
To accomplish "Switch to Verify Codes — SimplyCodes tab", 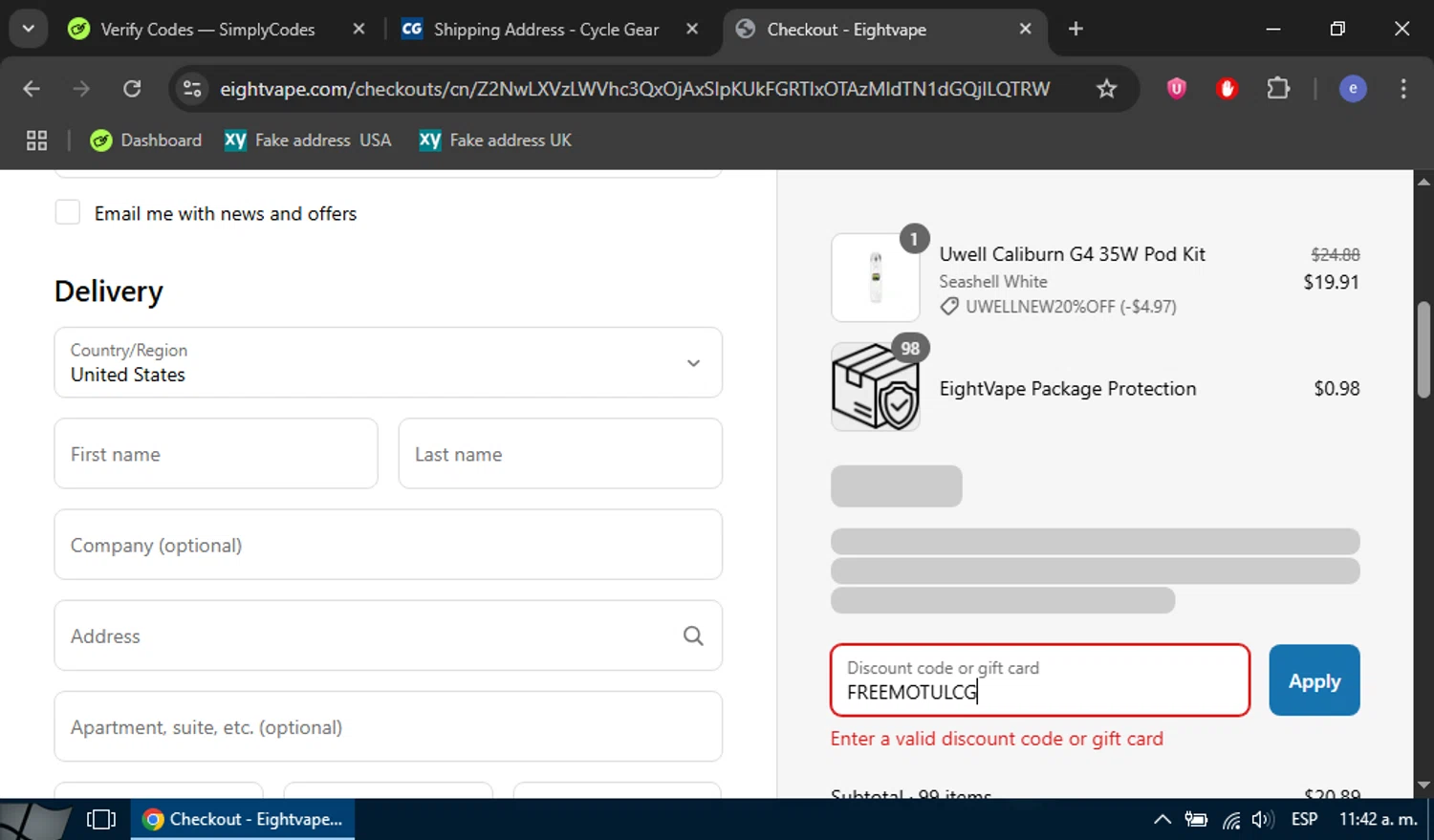I will [207, 30].
